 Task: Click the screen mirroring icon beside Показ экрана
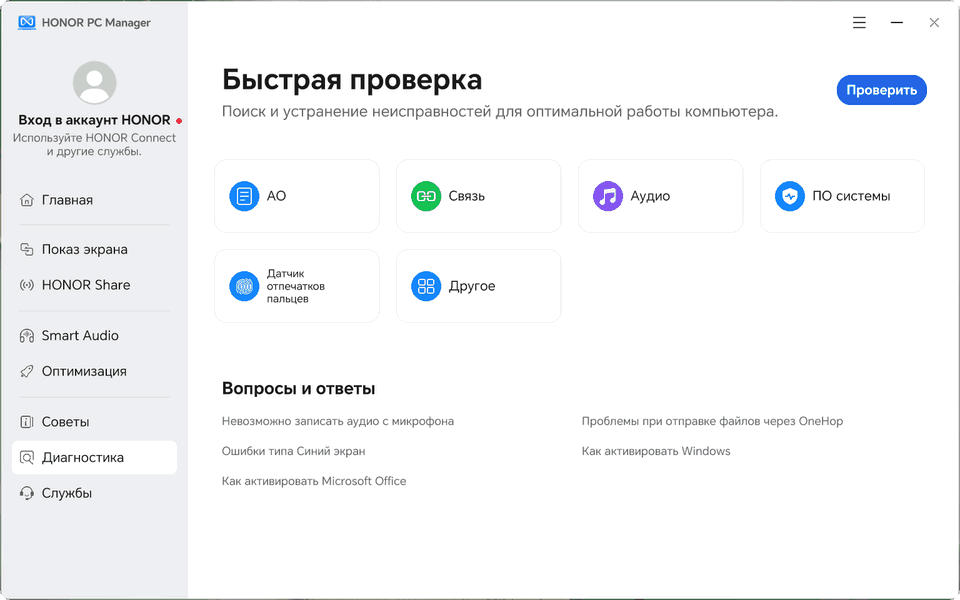(x=26, y=249)
